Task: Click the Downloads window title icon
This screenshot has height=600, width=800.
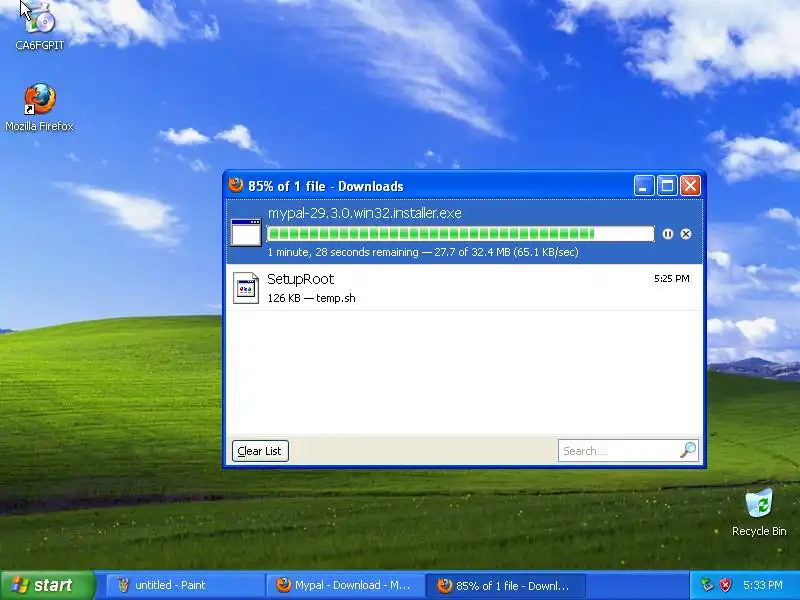Action: point(236,185)
